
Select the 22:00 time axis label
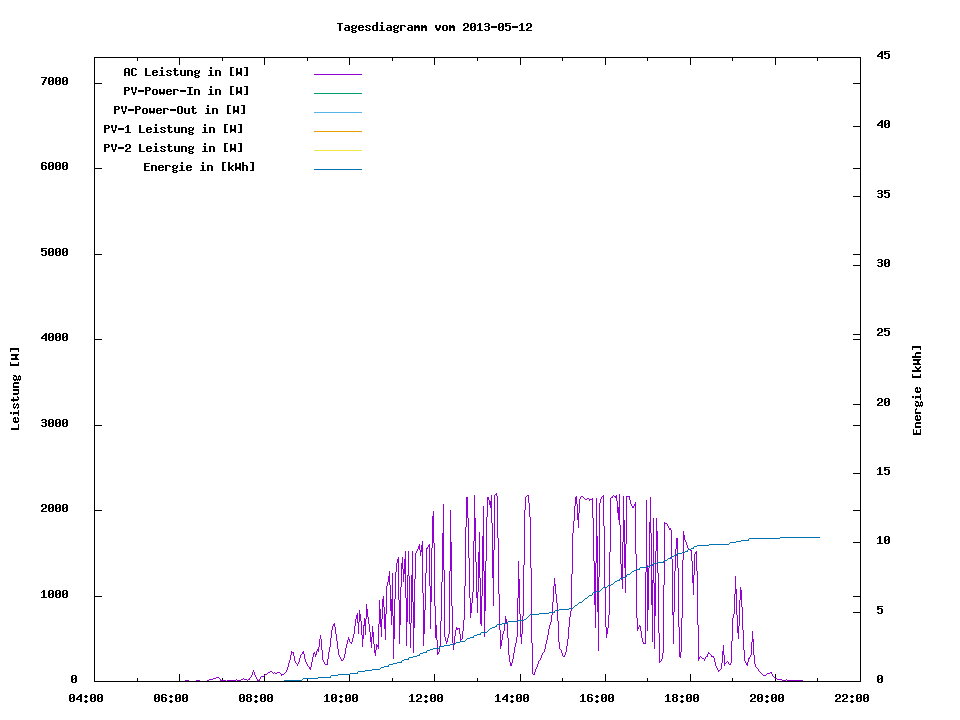point(852,698)
